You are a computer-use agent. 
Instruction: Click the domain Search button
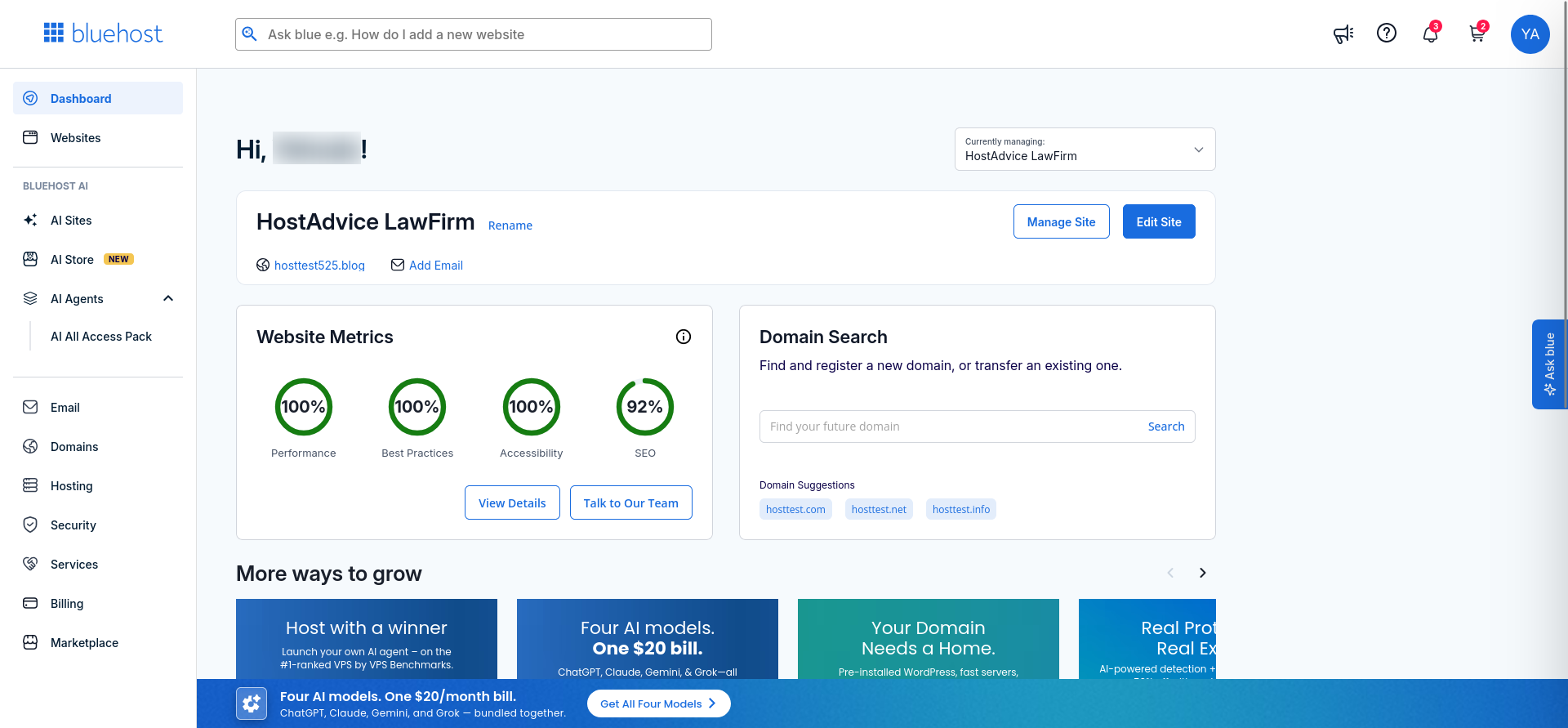[x=1165, y=427]
